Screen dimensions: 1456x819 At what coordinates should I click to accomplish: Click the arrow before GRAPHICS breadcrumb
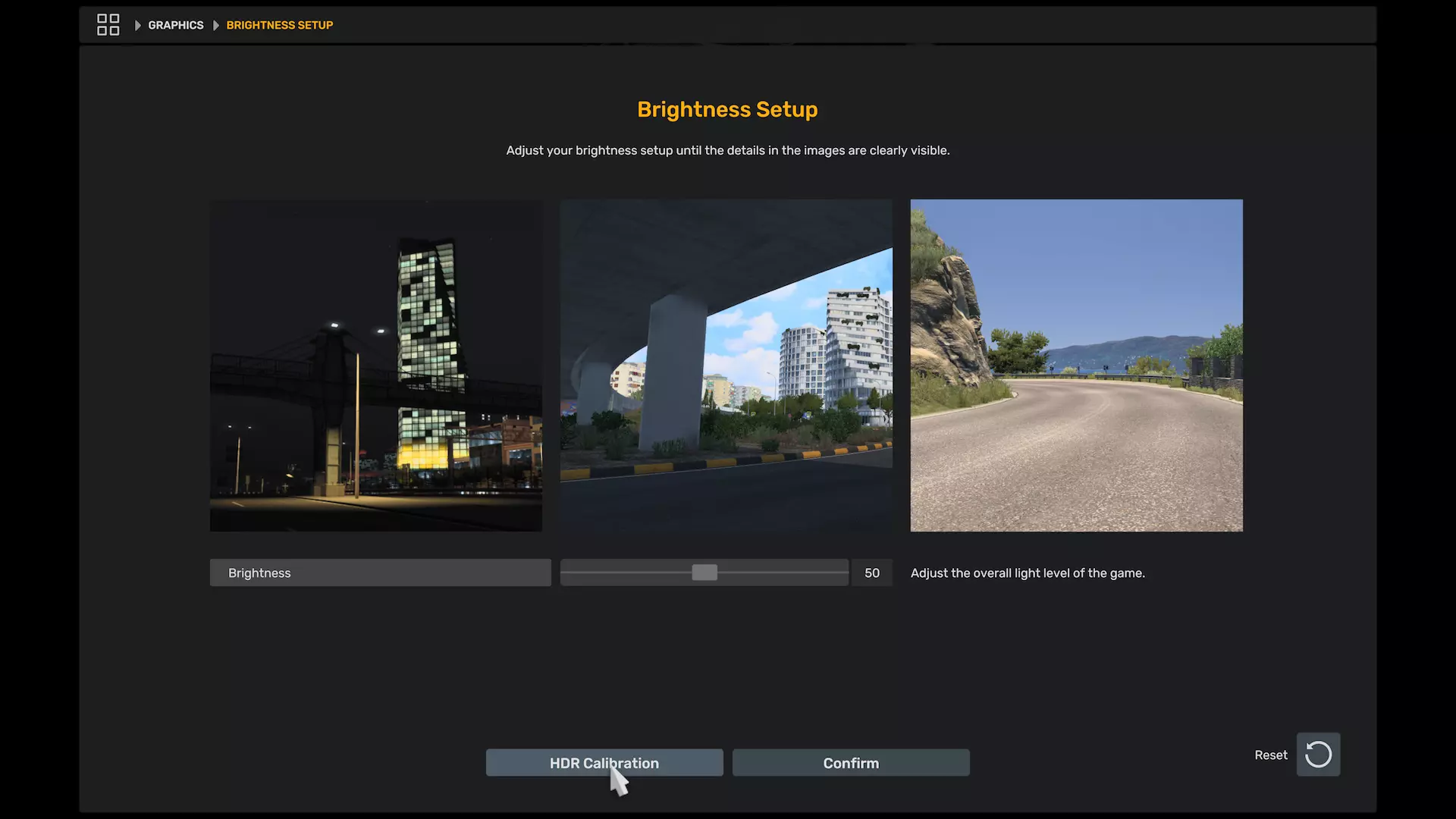(137, 25)
